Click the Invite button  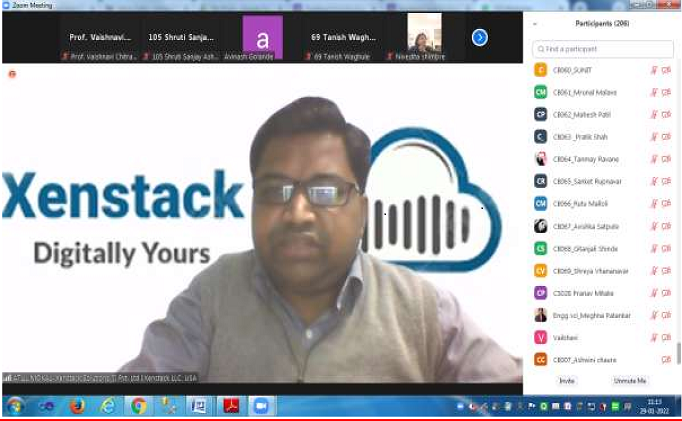(566, 381)
